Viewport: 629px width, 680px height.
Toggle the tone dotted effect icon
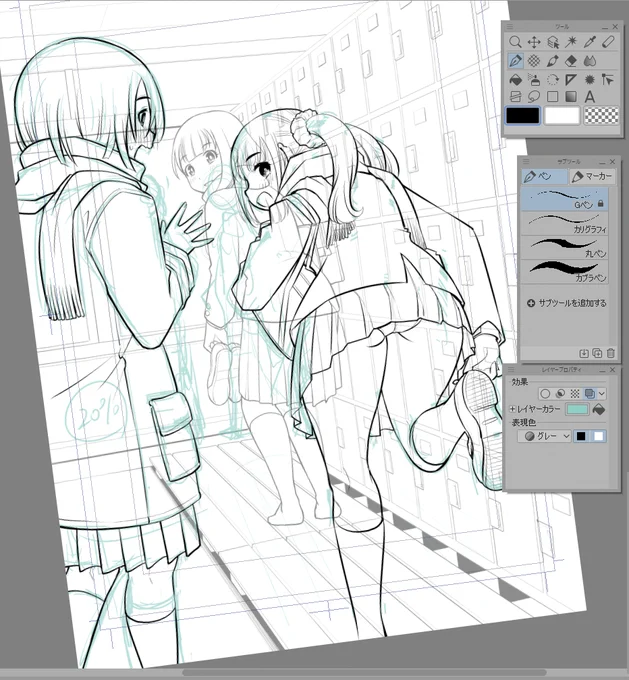pos(575,393)
